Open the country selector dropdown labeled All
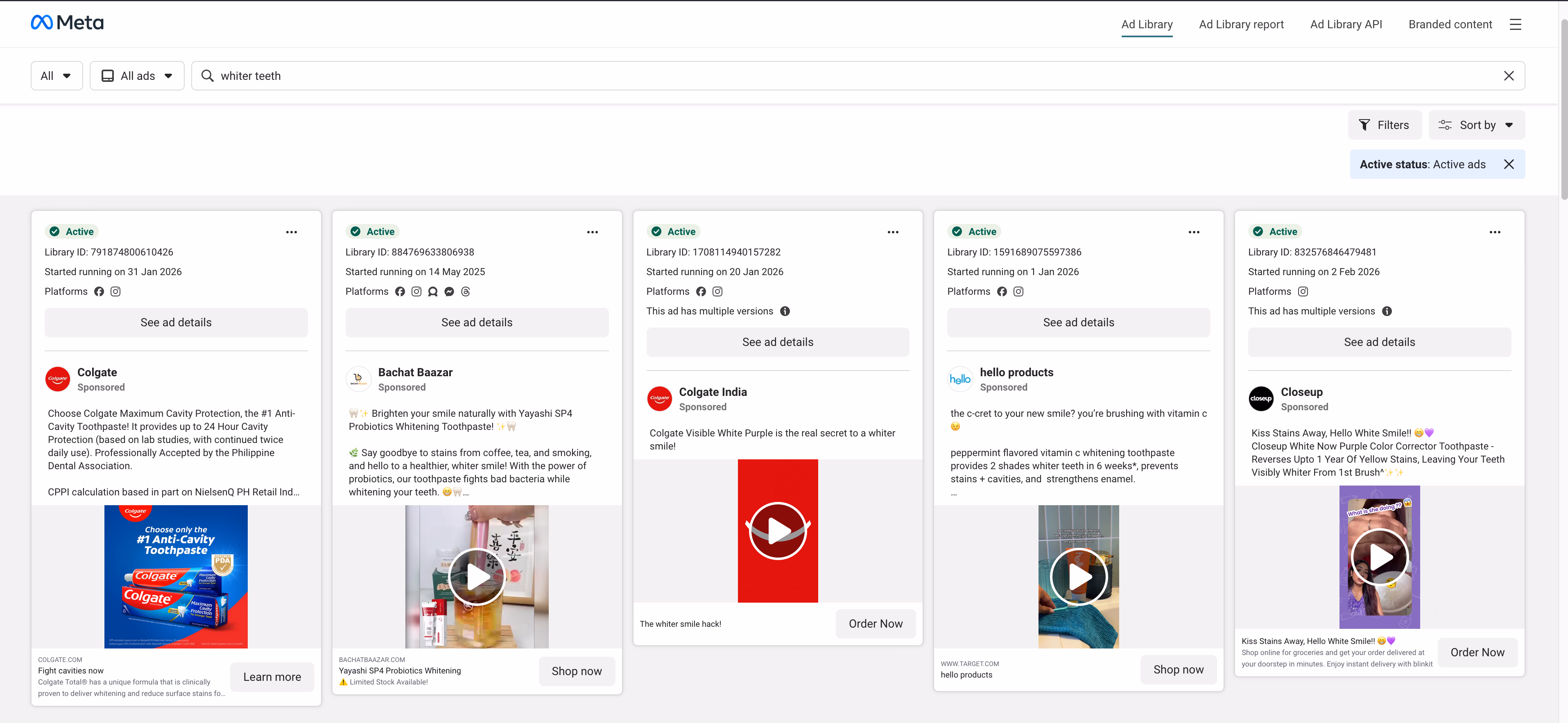 57,75
